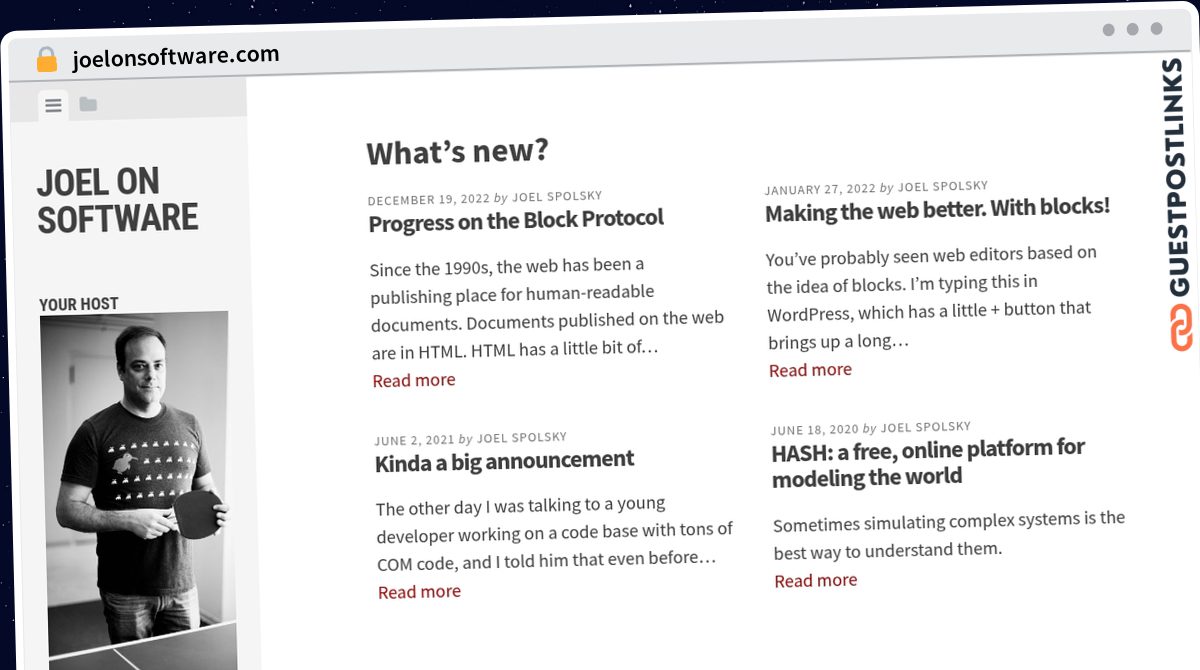Open the folder icon tab in the sidebar

point(88,104)
